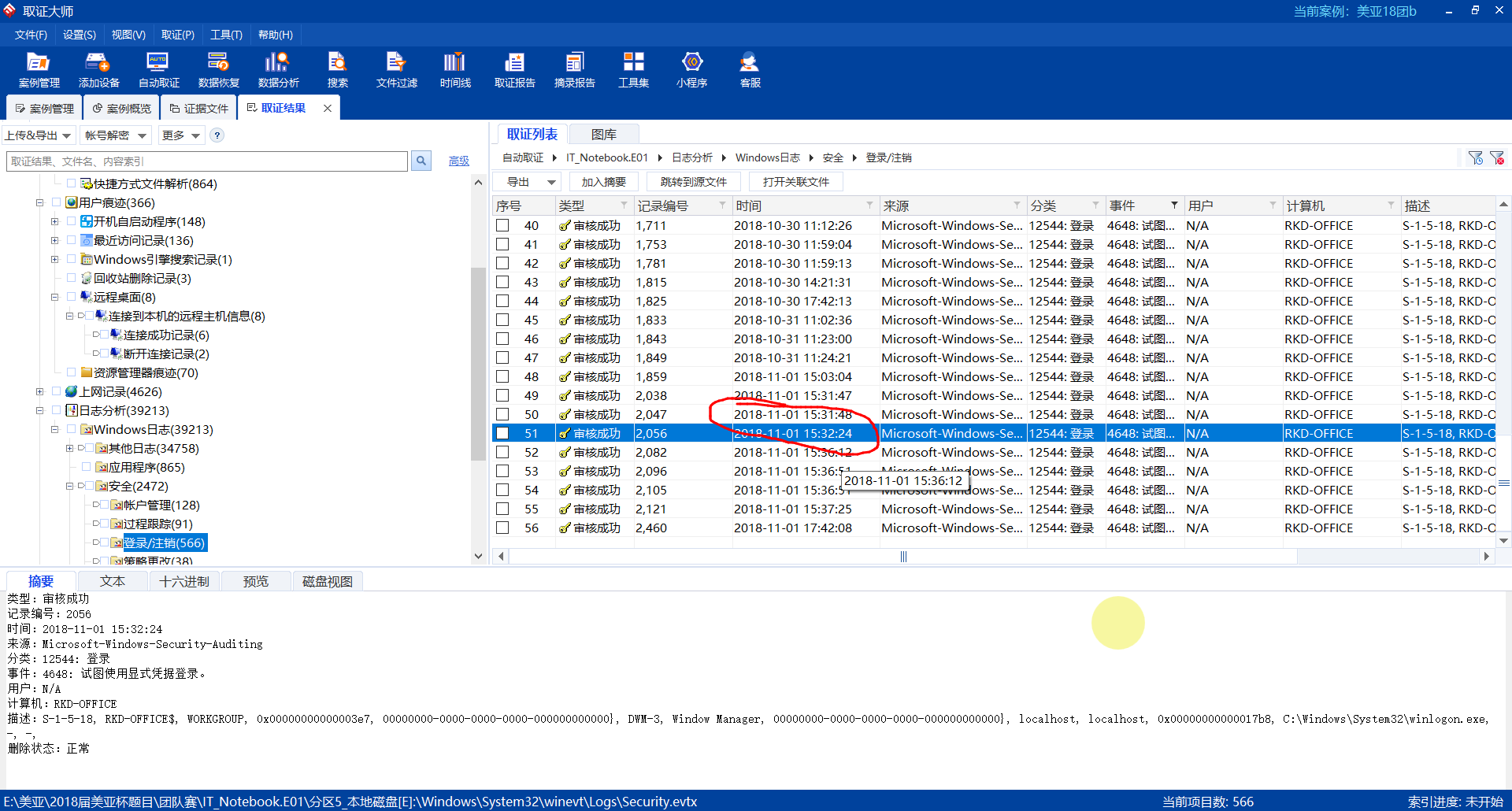The width and height of the screenshot is (1512, 811).
Task: Generate 取证报告 forensic report
Action: pyautogui.click(x=514, y=70)
